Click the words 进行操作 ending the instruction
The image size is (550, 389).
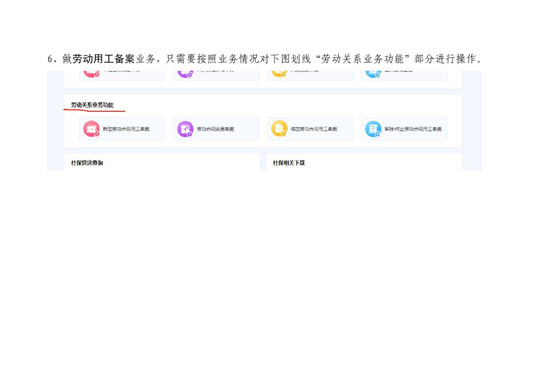(455, 59)
